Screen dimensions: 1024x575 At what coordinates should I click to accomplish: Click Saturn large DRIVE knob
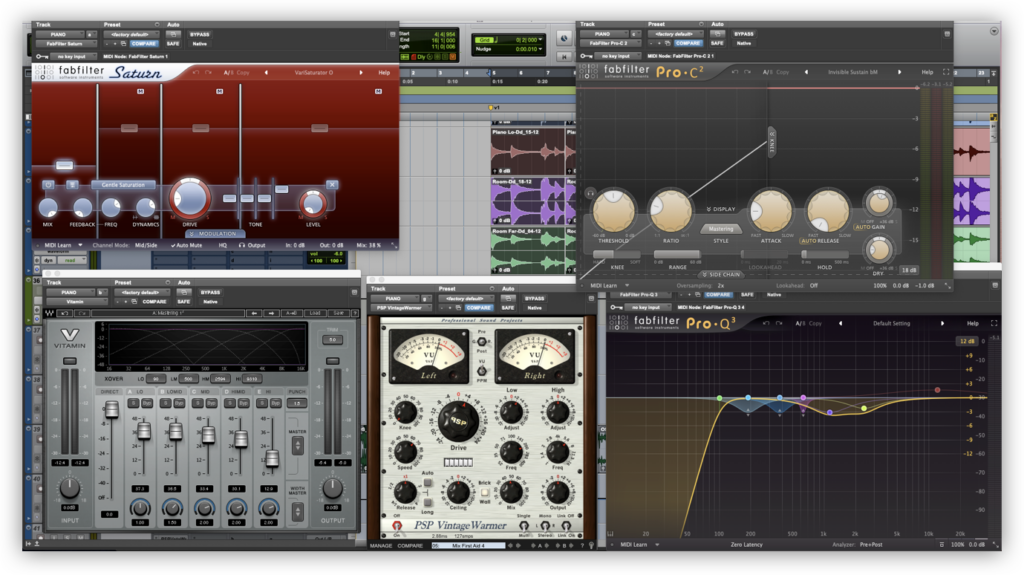[189, 198]
